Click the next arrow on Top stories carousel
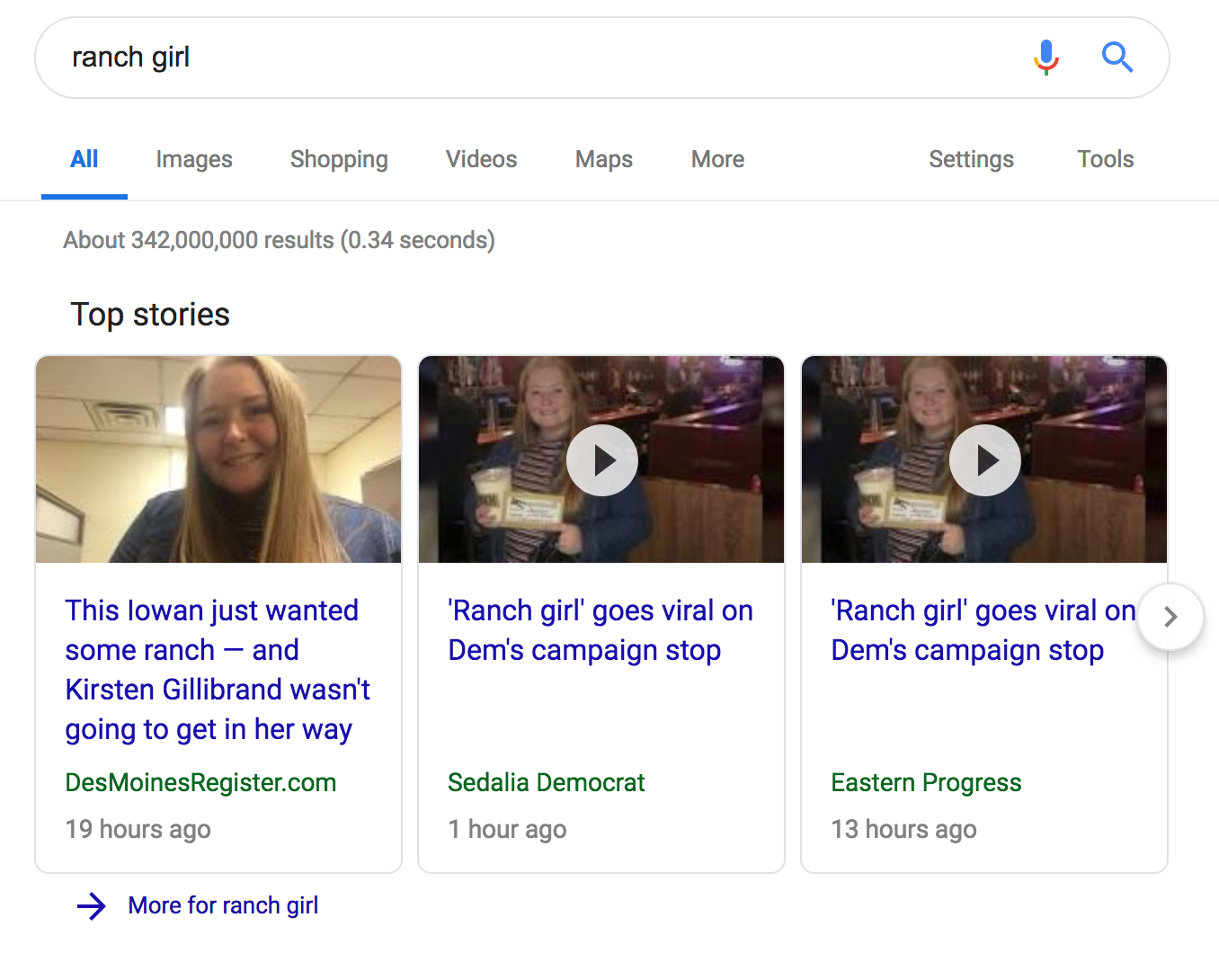 pos(1170,617)
